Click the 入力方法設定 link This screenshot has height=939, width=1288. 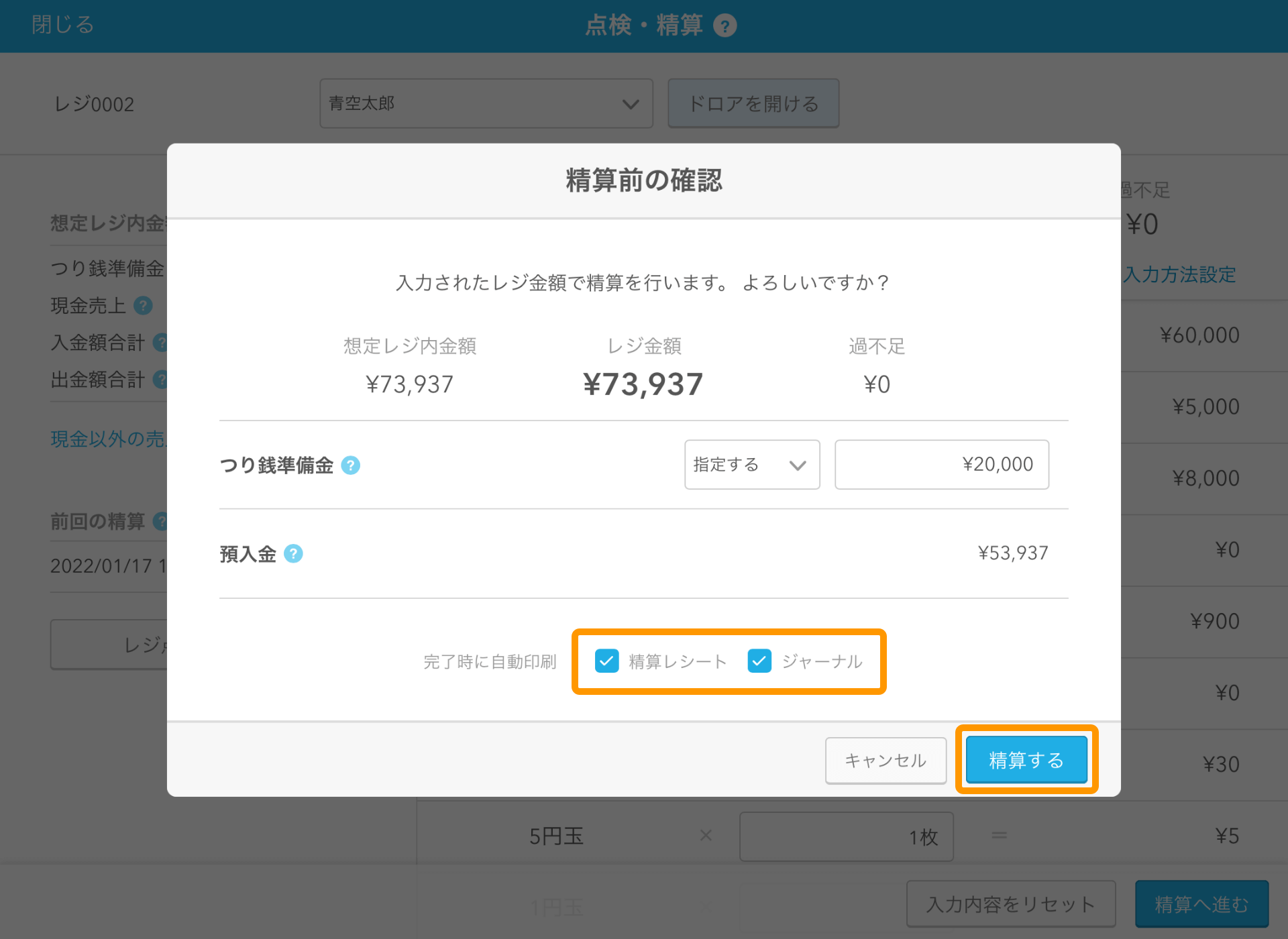pyautogui.click(x=1179, y=274)
